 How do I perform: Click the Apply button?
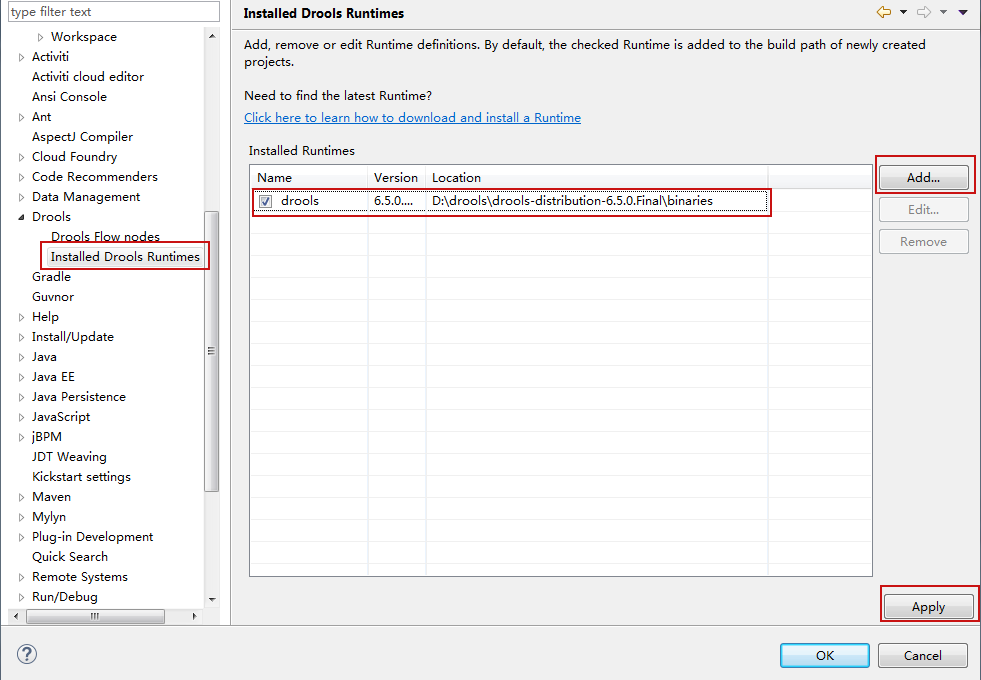pyautogui.click(x=928, y=607)
